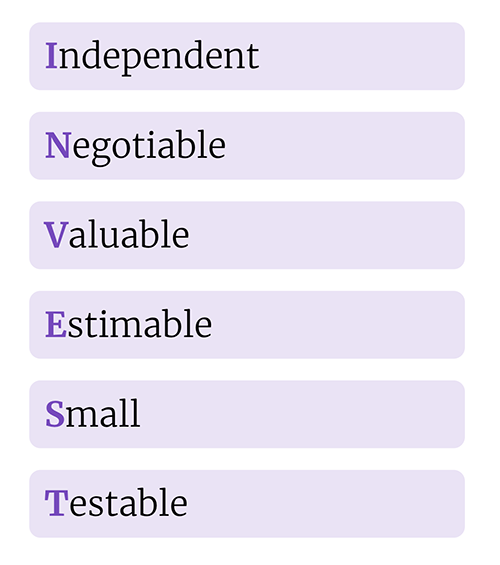This screenshot has height=565, width=500.
Task: Click the purple letter E in Estimable
Action: tap(55, 324)
